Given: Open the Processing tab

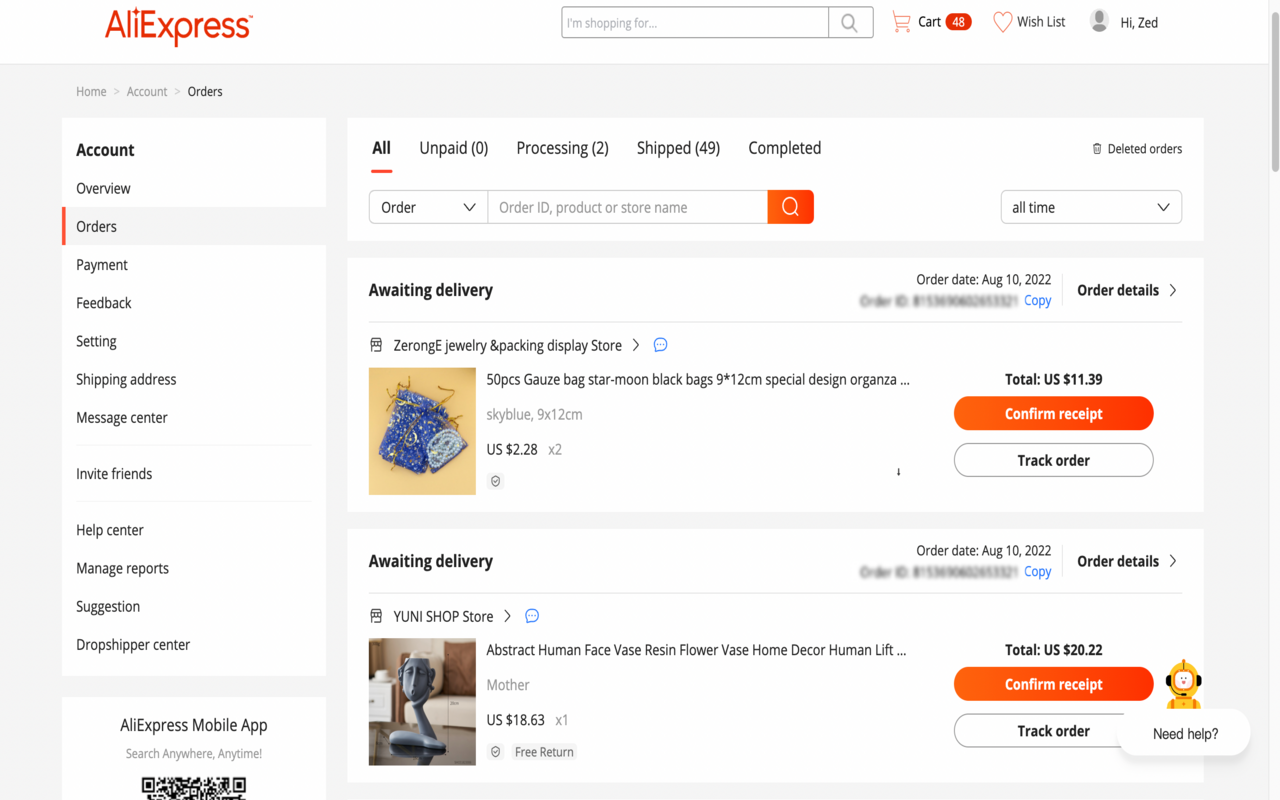Looking at the screenshot, I should click(562, 147).
